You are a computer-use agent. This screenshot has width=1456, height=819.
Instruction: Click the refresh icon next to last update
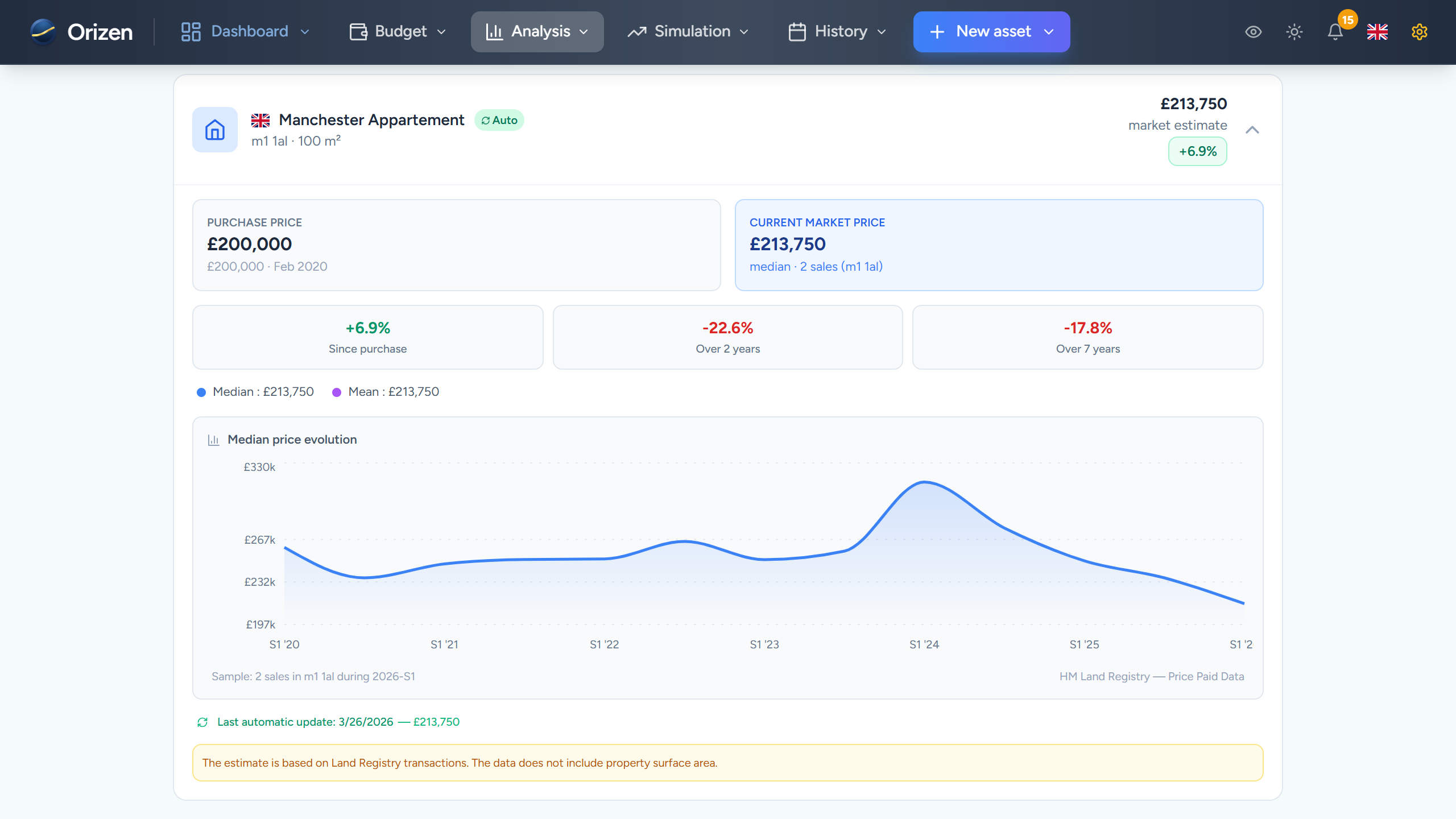tap(202, 722)
